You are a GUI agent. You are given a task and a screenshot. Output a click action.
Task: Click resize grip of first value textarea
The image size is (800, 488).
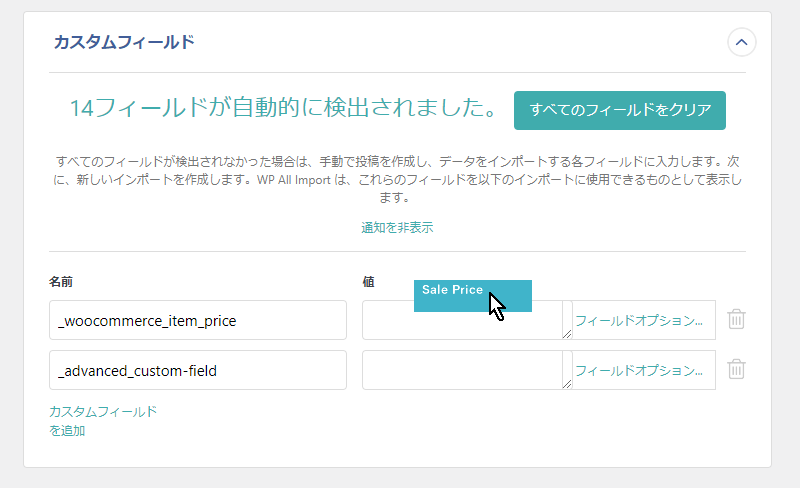567,334
